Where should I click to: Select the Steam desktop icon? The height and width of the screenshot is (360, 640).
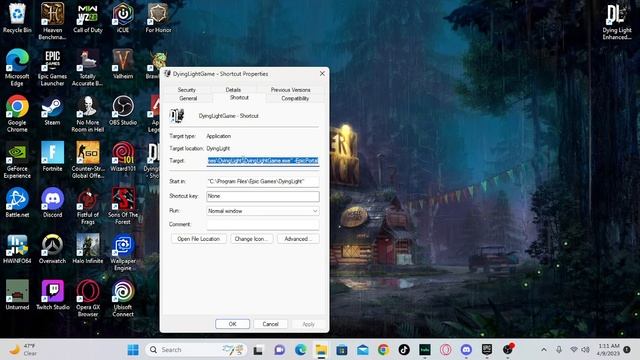[52, 110]
